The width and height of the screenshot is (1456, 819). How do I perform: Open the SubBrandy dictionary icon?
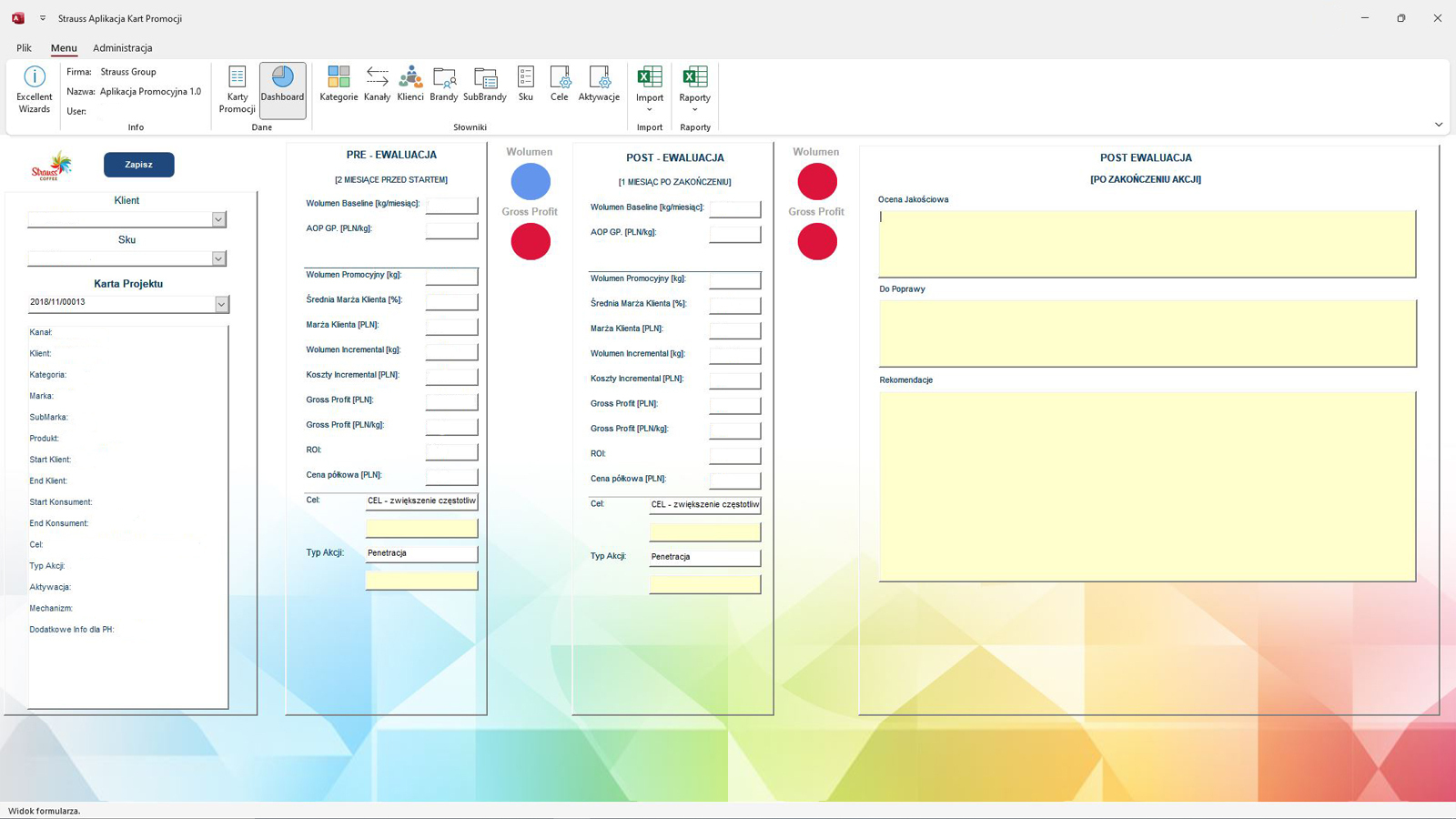(485, 84)
